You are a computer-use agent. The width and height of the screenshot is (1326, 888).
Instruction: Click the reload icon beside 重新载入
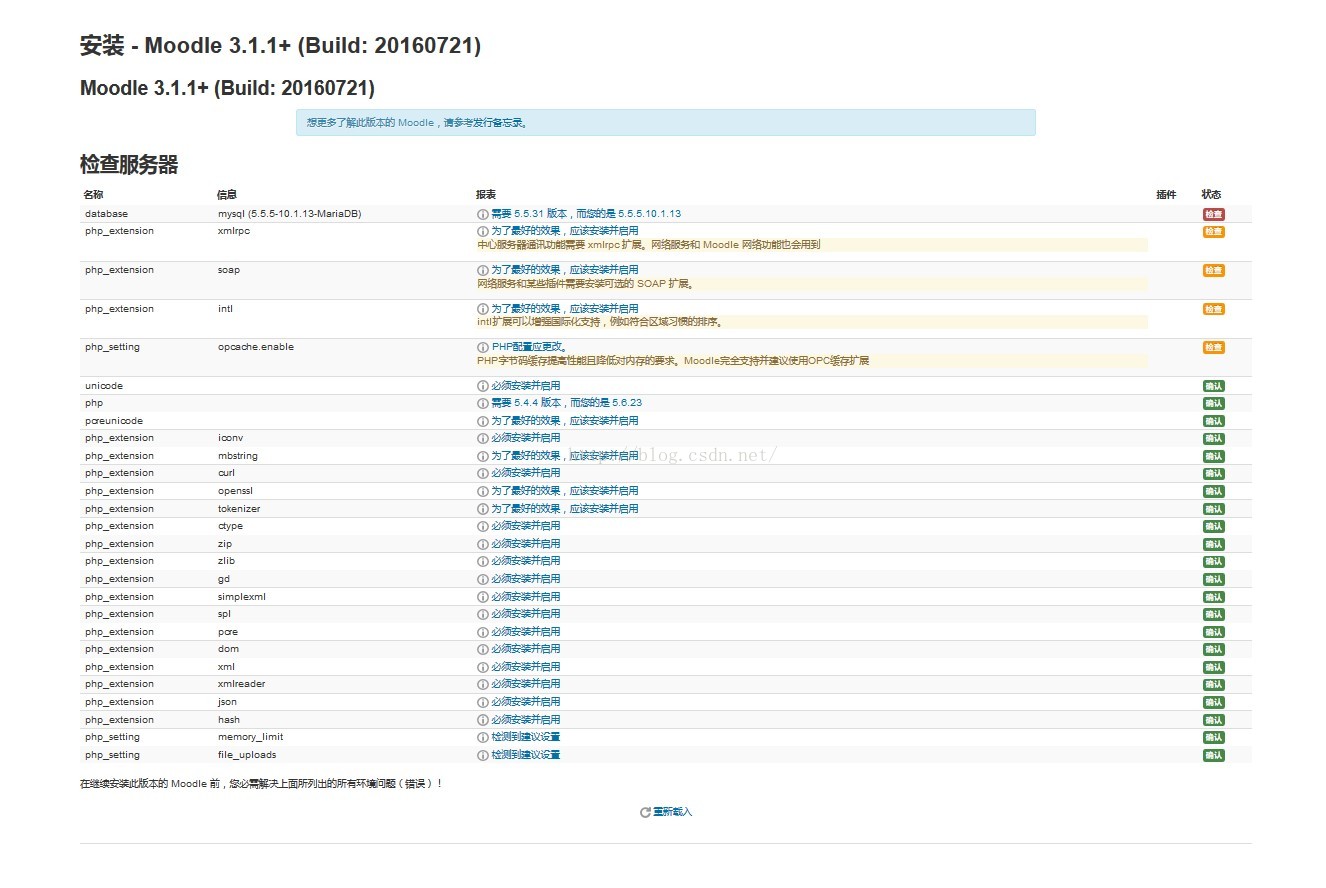pyautogui.click(x=645, y=812)
